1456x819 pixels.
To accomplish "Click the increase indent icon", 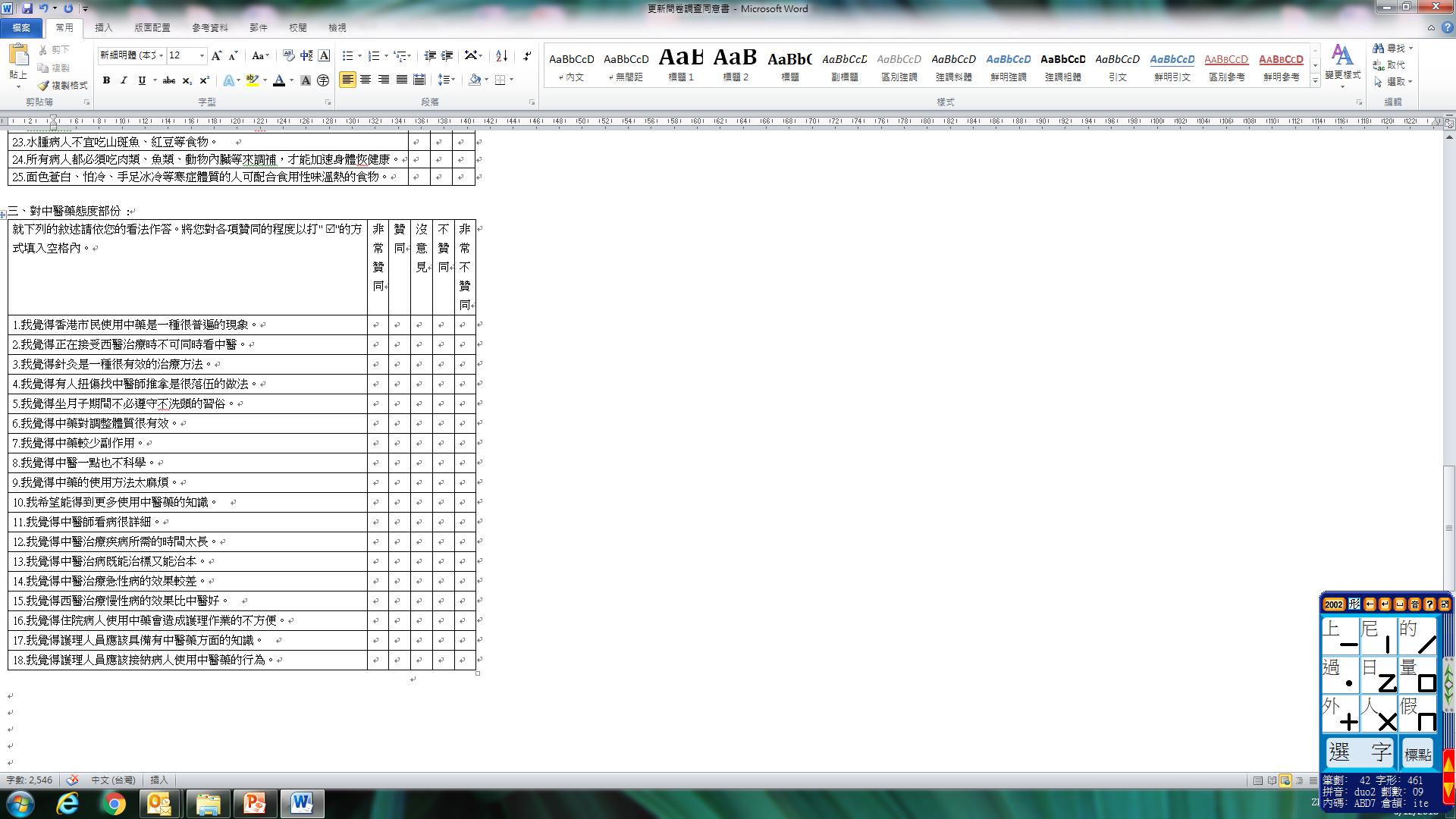I will point(447,56).
